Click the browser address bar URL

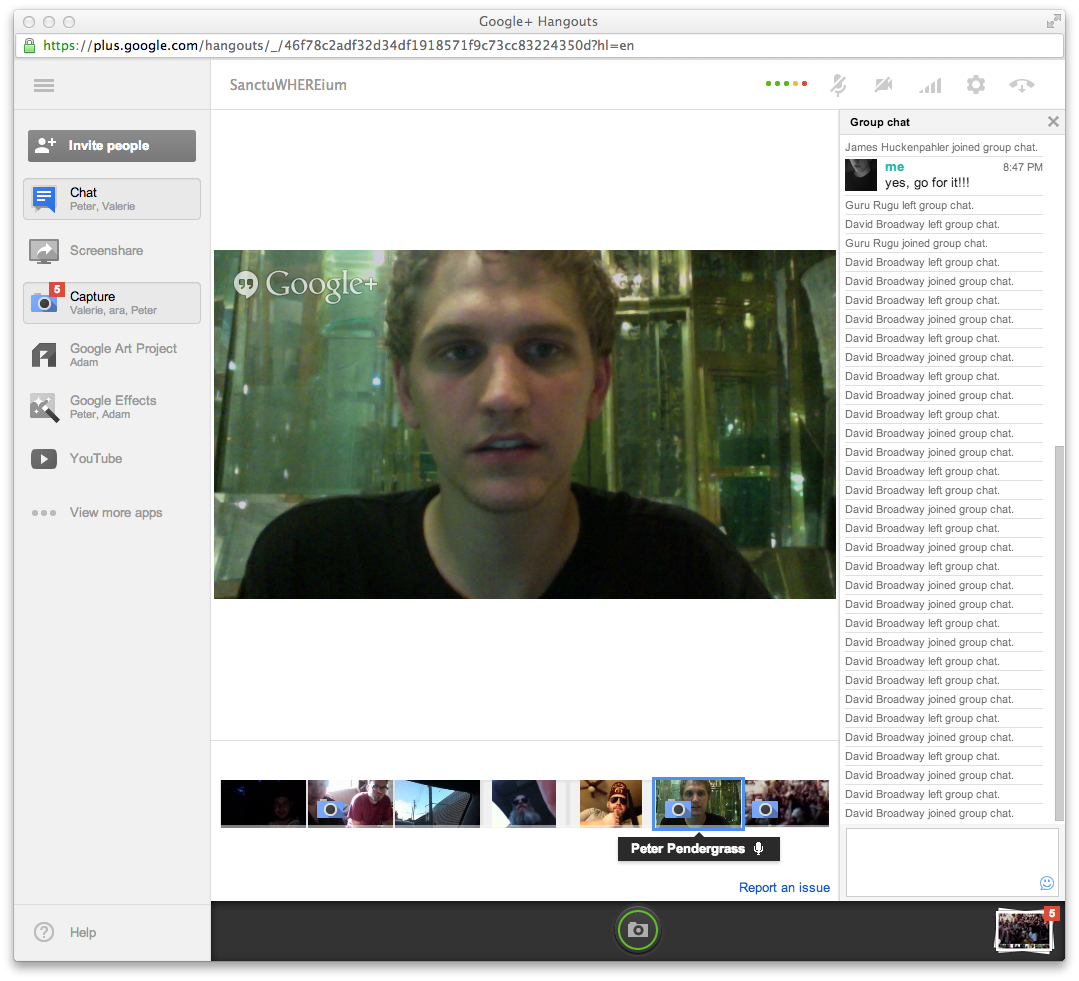[x=338, y=45]
